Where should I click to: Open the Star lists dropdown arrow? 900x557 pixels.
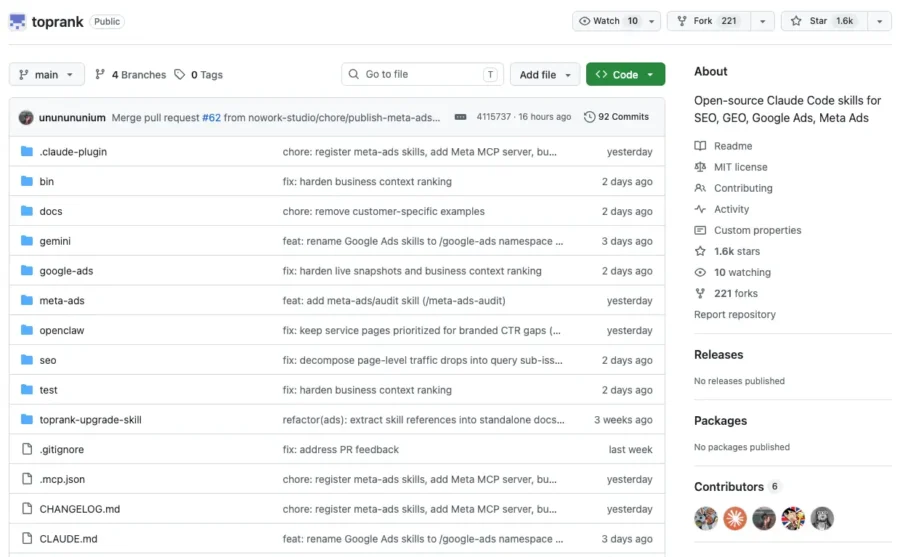[879, 21]
